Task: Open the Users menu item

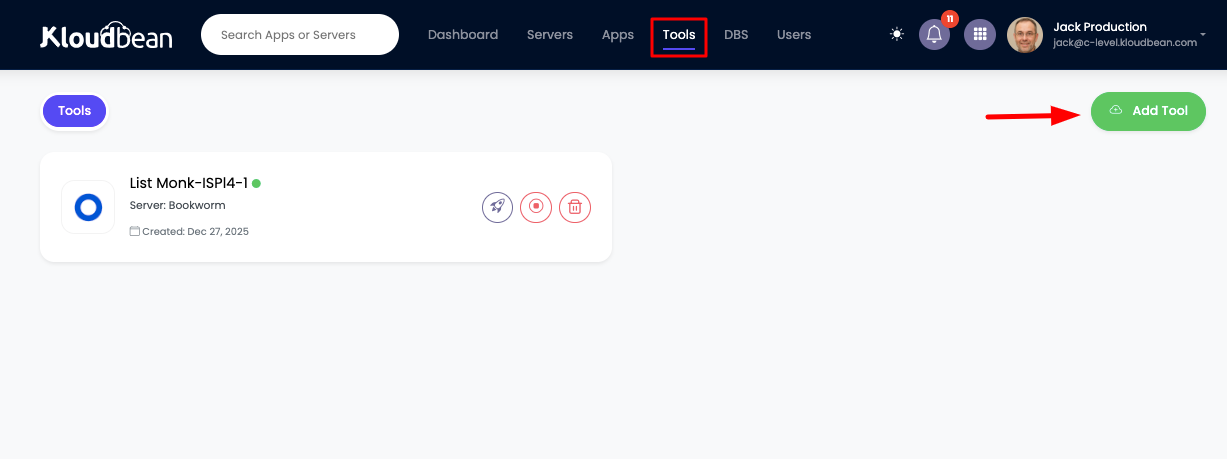Action: [794, 35]
